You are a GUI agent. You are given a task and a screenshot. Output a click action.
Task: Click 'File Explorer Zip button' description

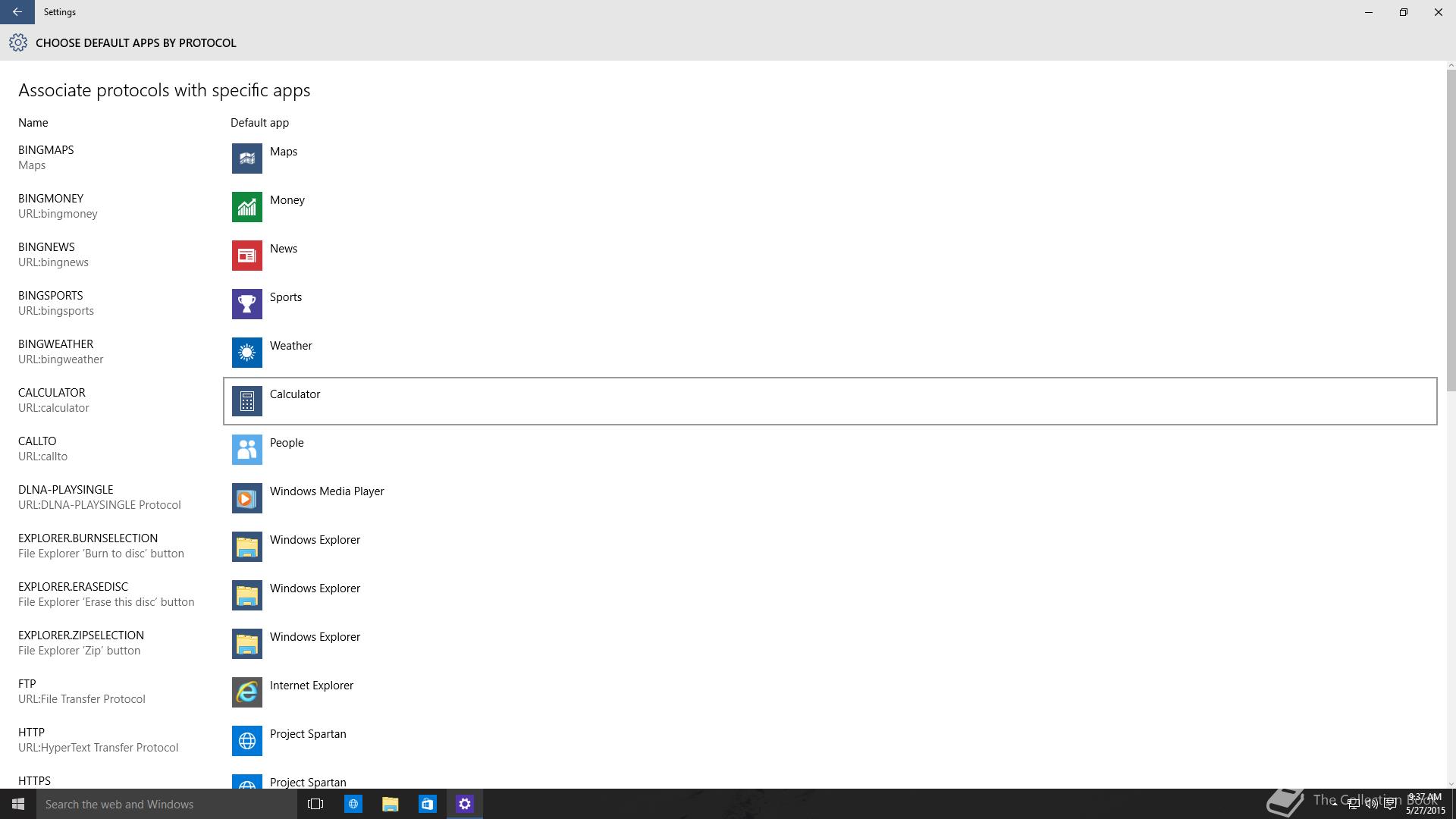point(79,651)
